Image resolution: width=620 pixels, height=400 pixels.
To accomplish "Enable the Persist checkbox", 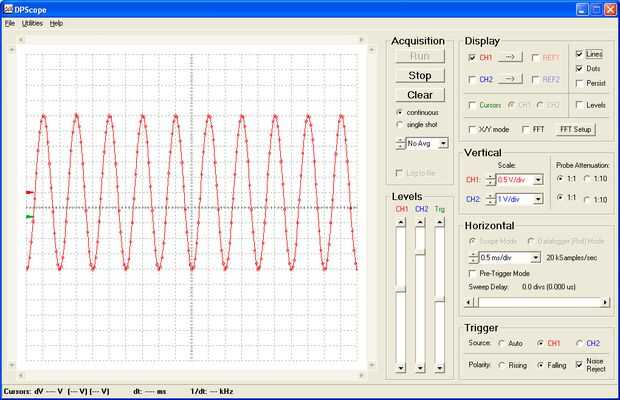I will click(x=579, y=83).
